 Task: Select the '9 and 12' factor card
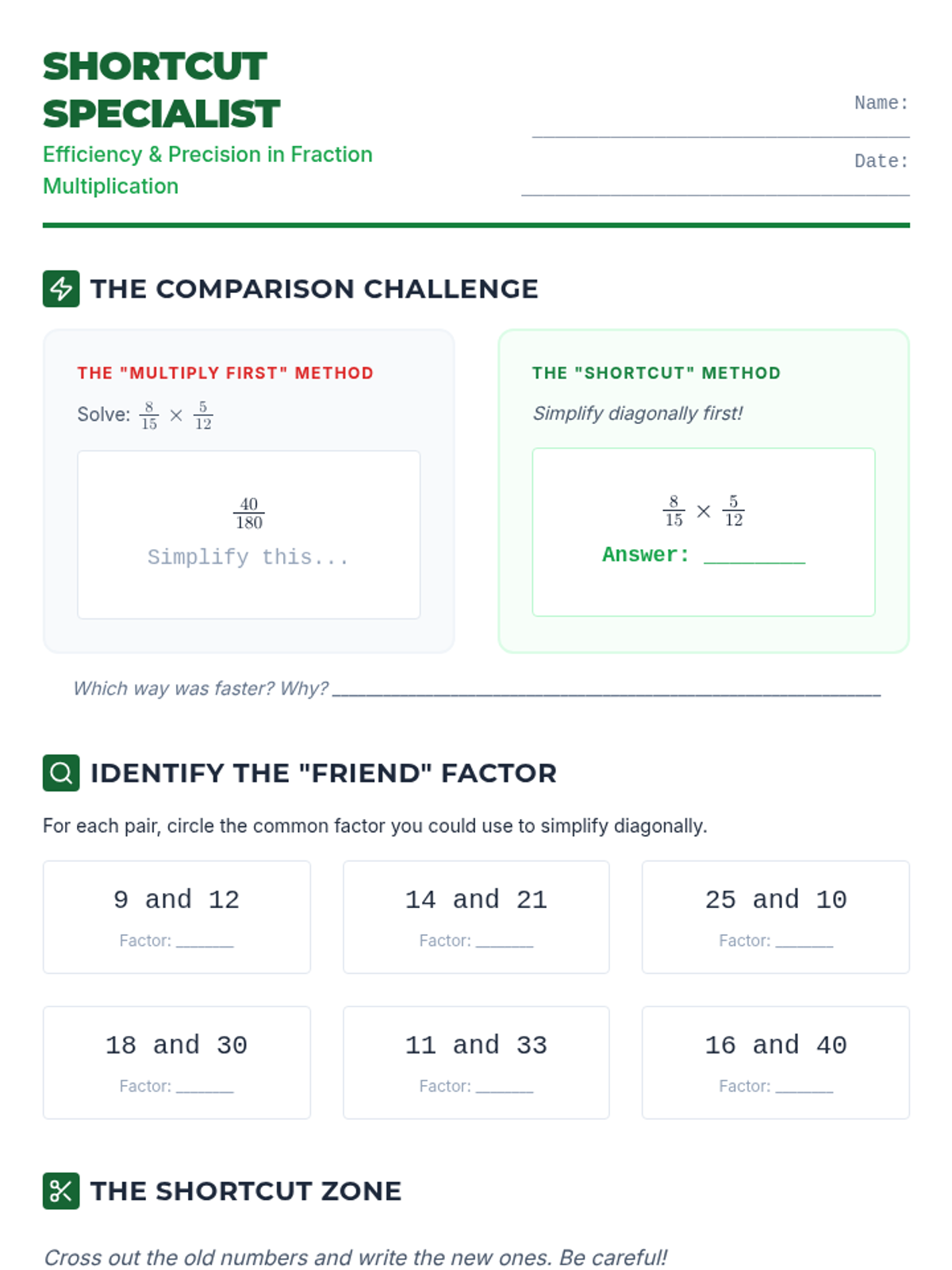click(177, 917)
